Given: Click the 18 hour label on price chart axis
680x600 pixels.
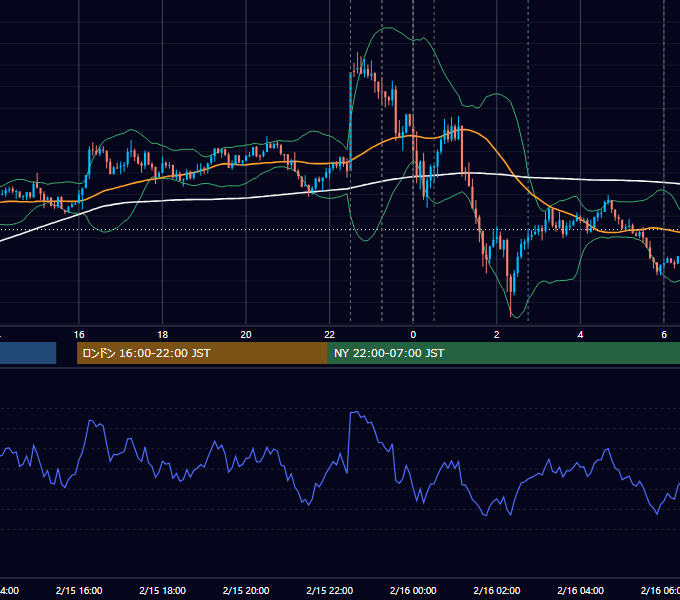Looking at the screenshot, I should click(x=163, y=335).
